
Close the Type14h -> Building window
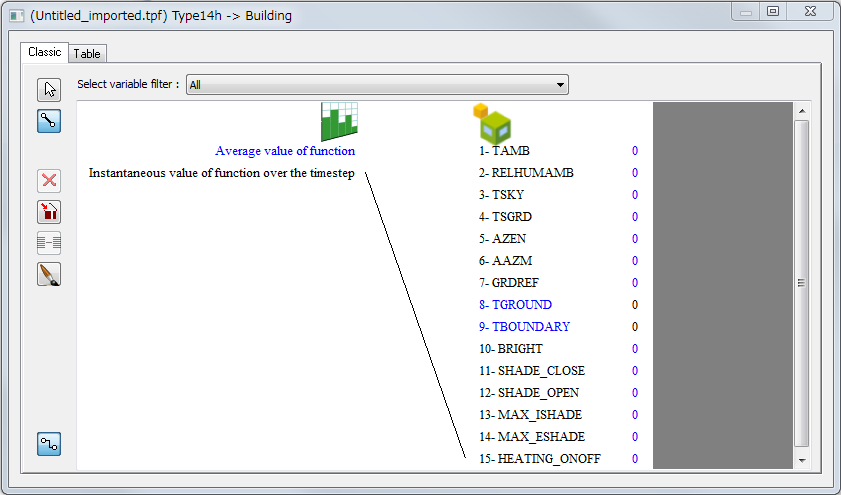click(810, 12)
